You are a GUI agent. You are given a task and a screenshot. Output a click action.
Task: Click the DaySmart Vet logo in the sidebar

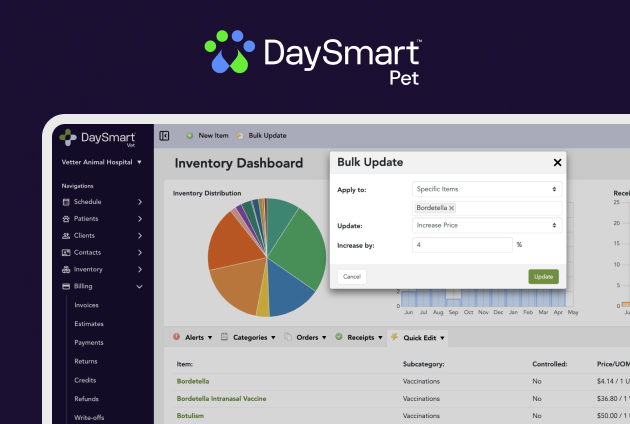pyautogui.click(x=98, y=138)
